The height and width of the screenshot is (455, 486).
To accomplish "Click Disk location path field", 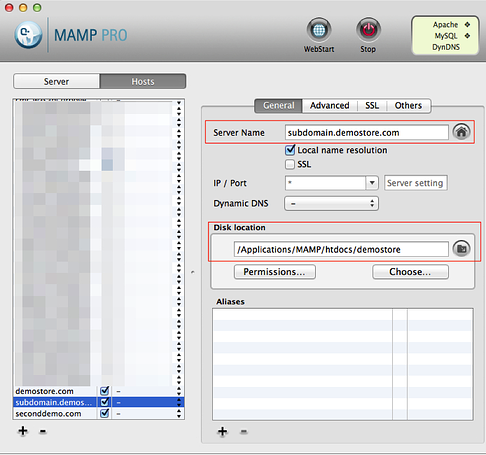I will coord(341,249).
